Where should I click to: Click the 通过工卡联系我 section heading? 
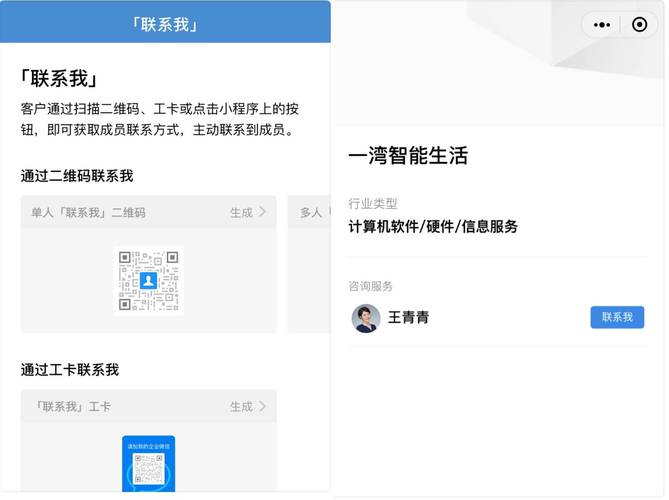(70, 369)
